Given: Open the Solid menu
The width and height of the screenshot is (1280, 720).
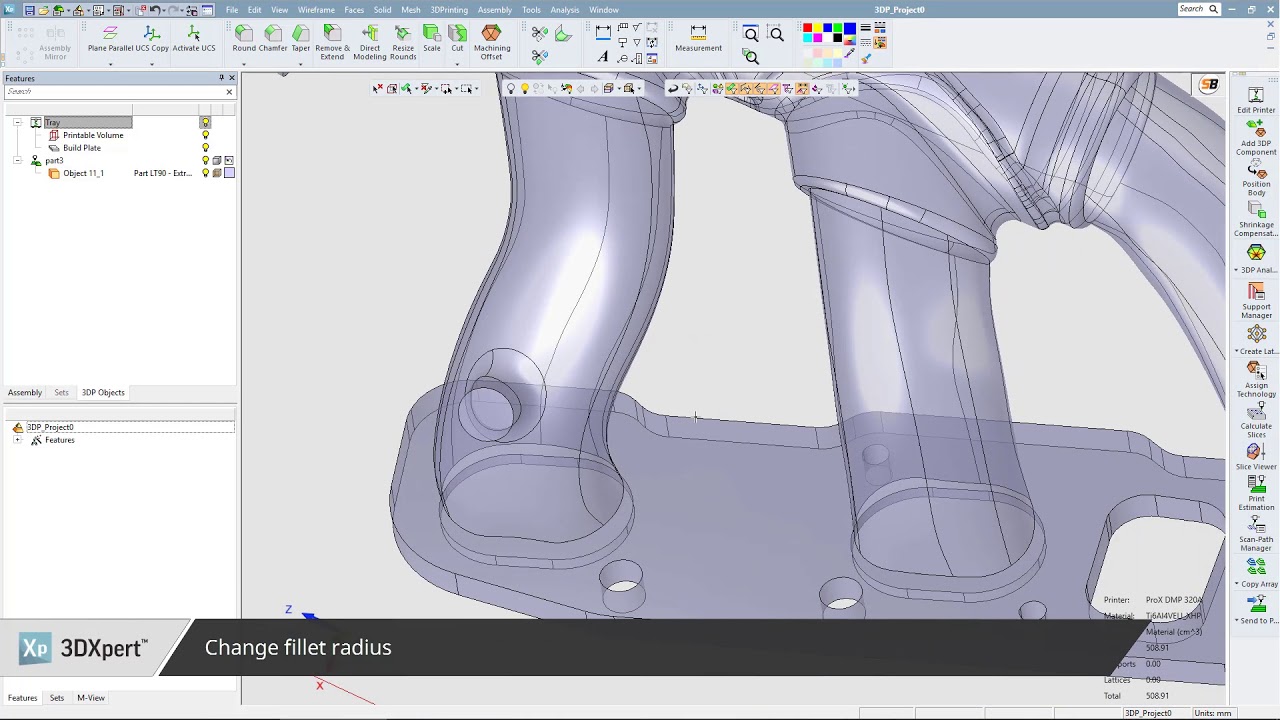Looking at the screenshot, I should 383,10.
